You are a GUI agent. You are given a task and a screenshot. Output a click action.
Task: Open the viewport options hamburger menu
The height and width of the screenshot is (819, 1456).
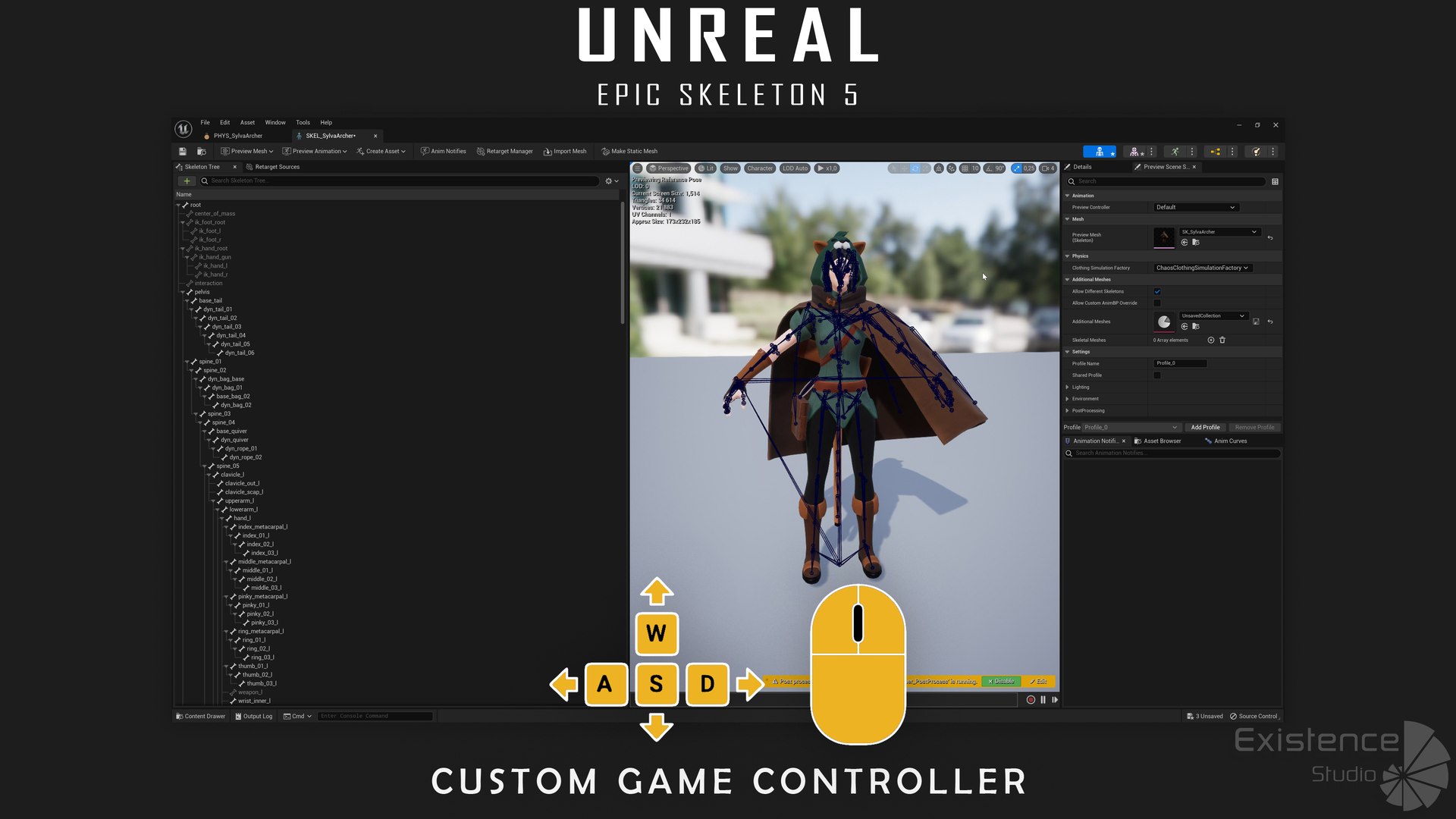coord(638,168)
